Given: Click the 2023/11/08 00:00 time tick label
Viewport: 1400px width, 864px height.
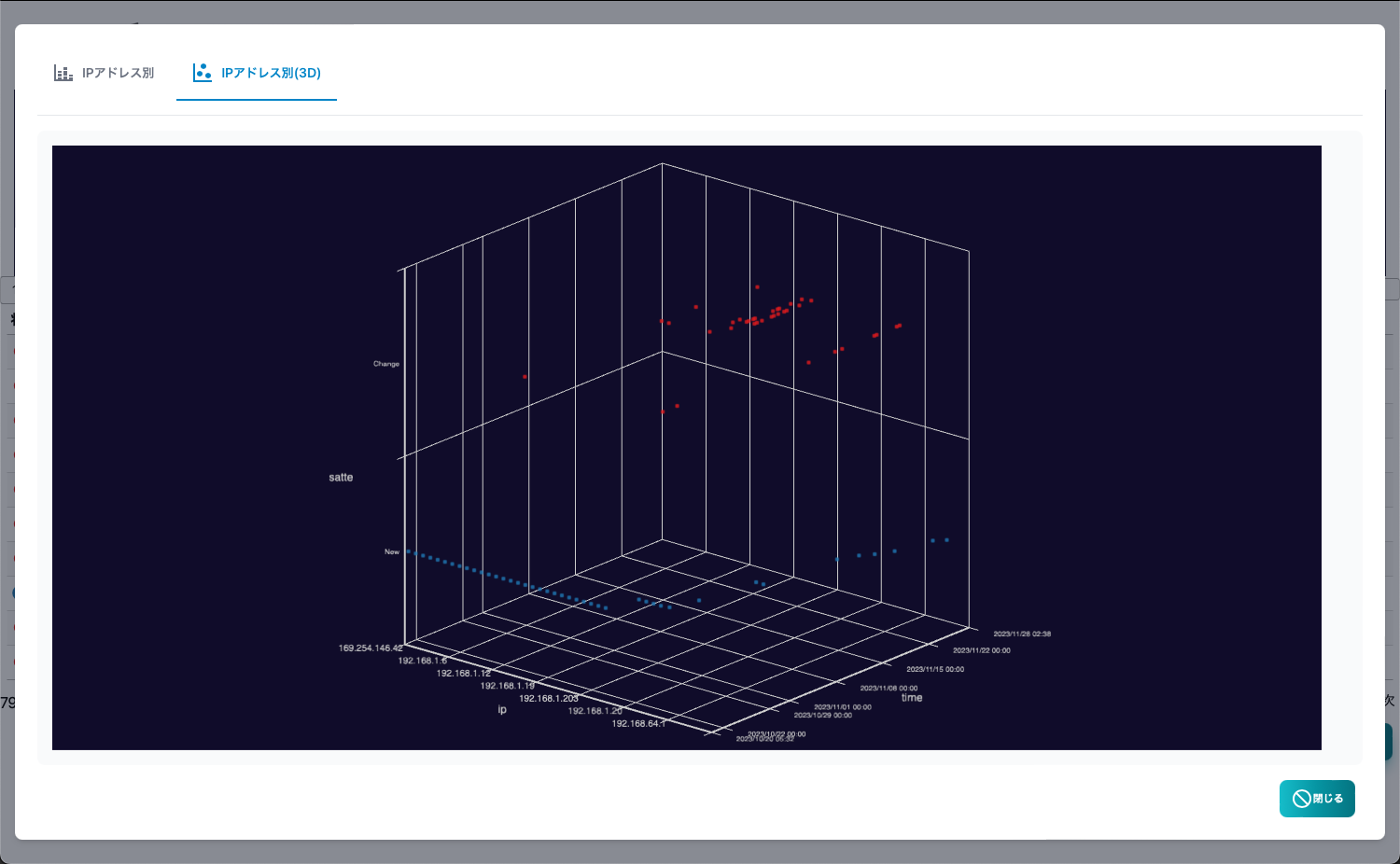Looking at the screenshot, I should click(x=889, y=688).
